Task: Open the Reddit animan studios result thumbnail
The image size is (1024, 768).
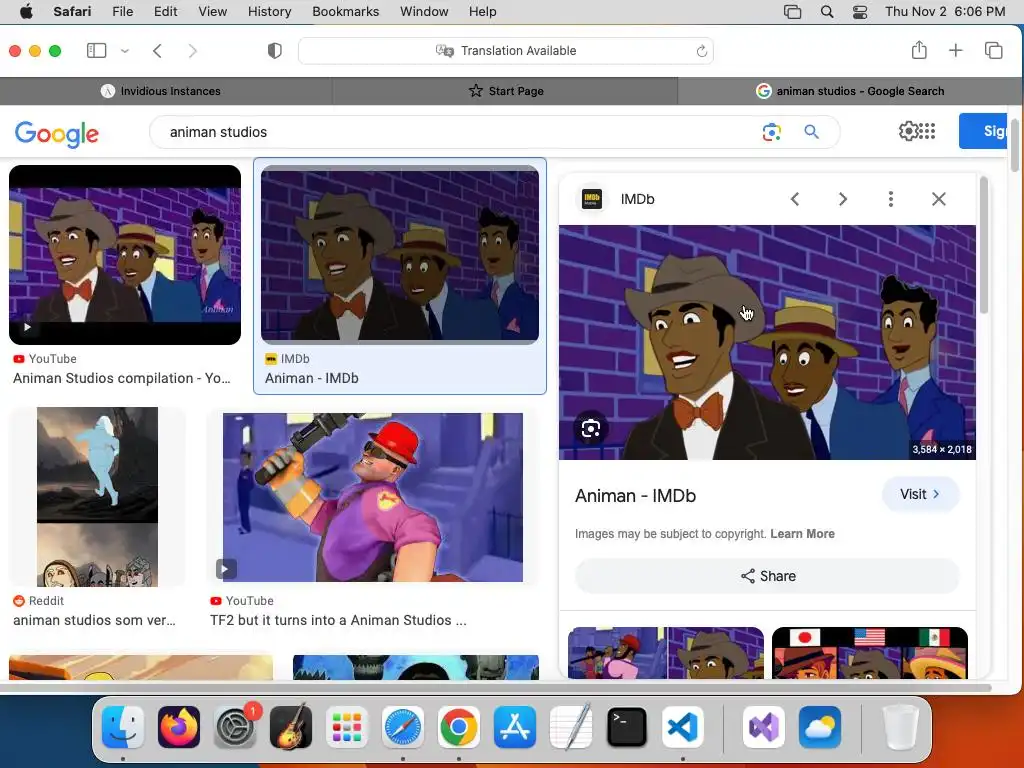Action: point(97,496)
